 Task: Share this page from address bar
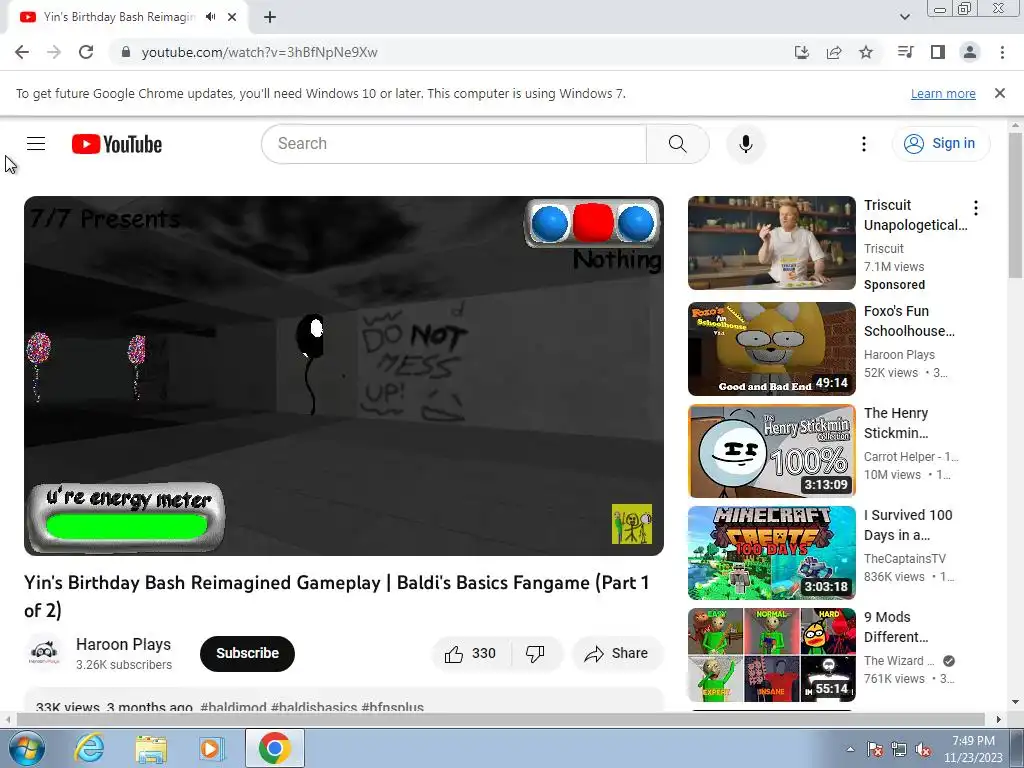(x=834, y=52)
